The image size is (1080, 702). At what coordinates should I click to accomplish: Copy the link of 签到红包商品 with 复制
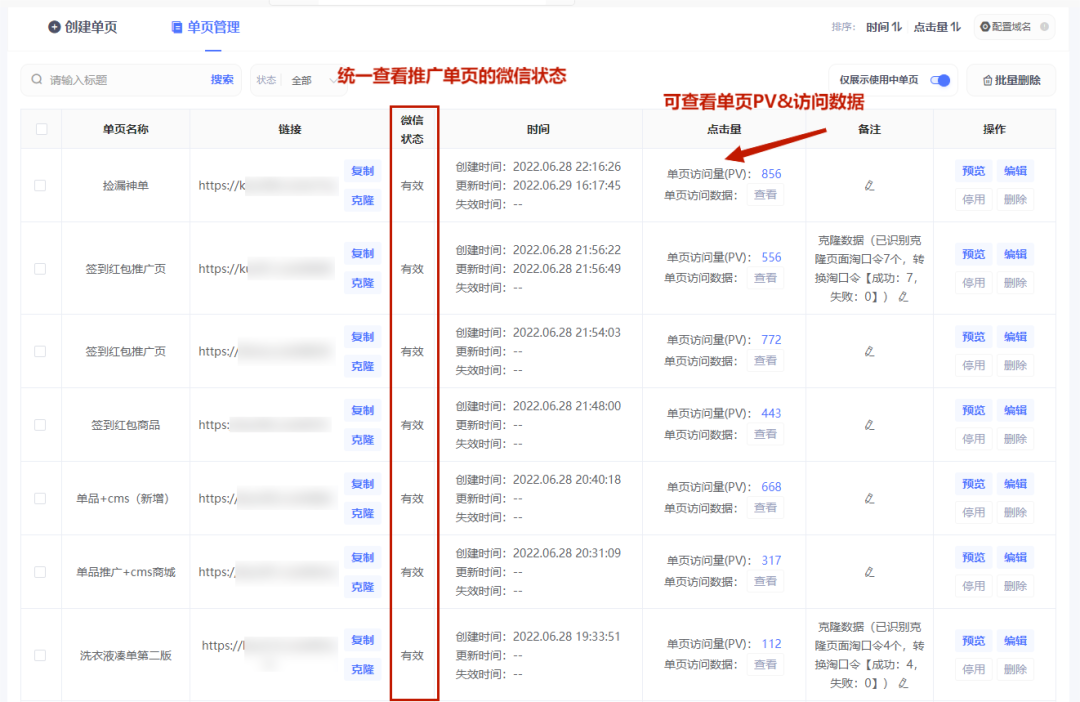coord(362,411)
